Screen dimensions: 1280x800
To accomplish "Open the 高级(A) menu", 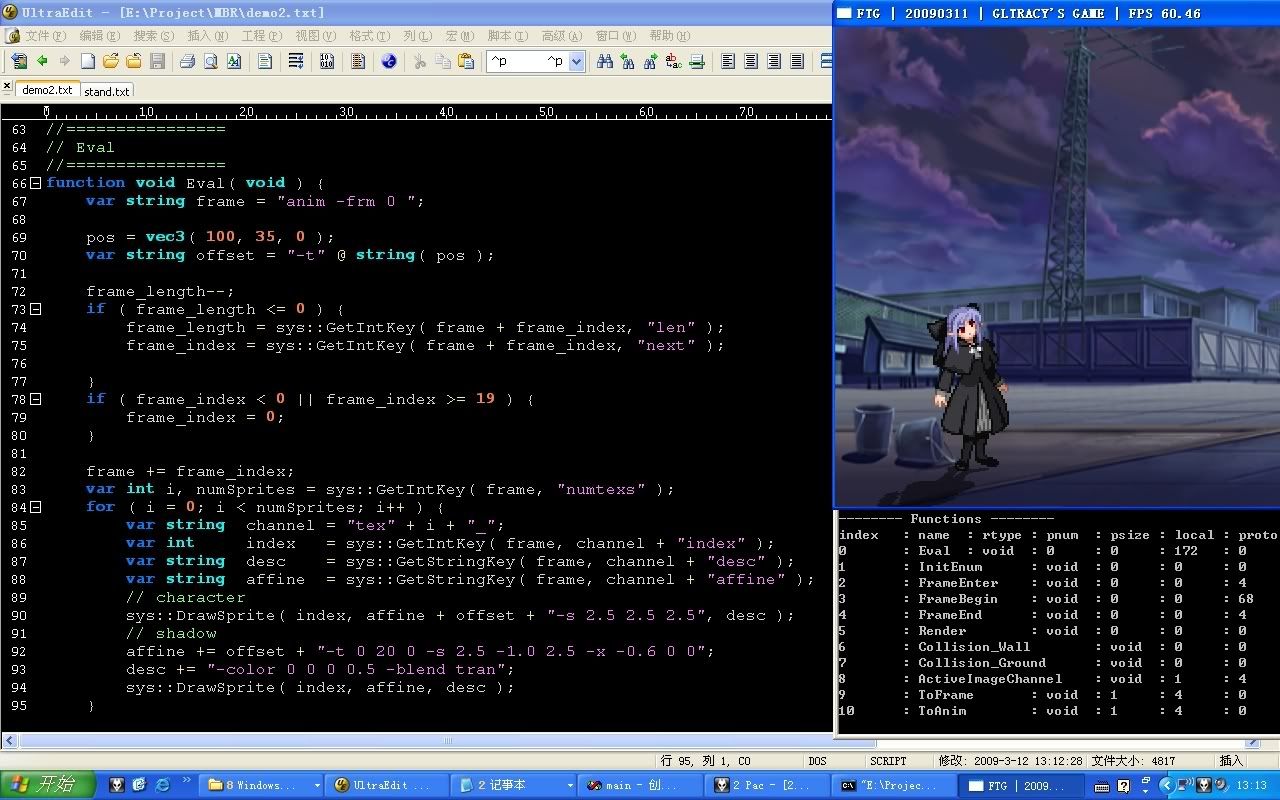I will 561,36.
